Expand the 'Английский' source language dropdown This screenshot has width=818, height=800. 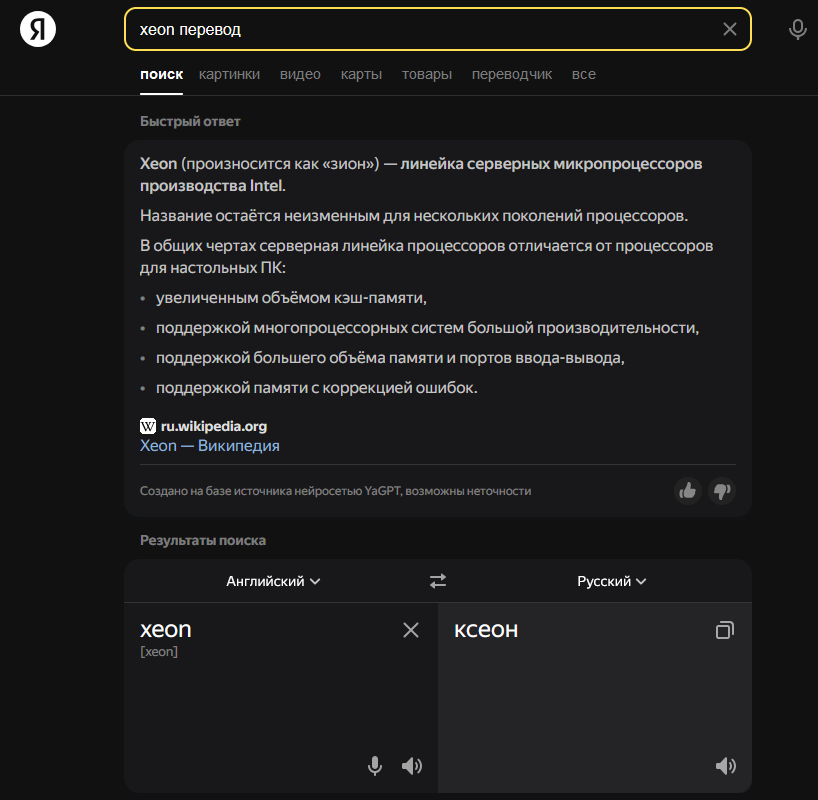click(273, 581)
